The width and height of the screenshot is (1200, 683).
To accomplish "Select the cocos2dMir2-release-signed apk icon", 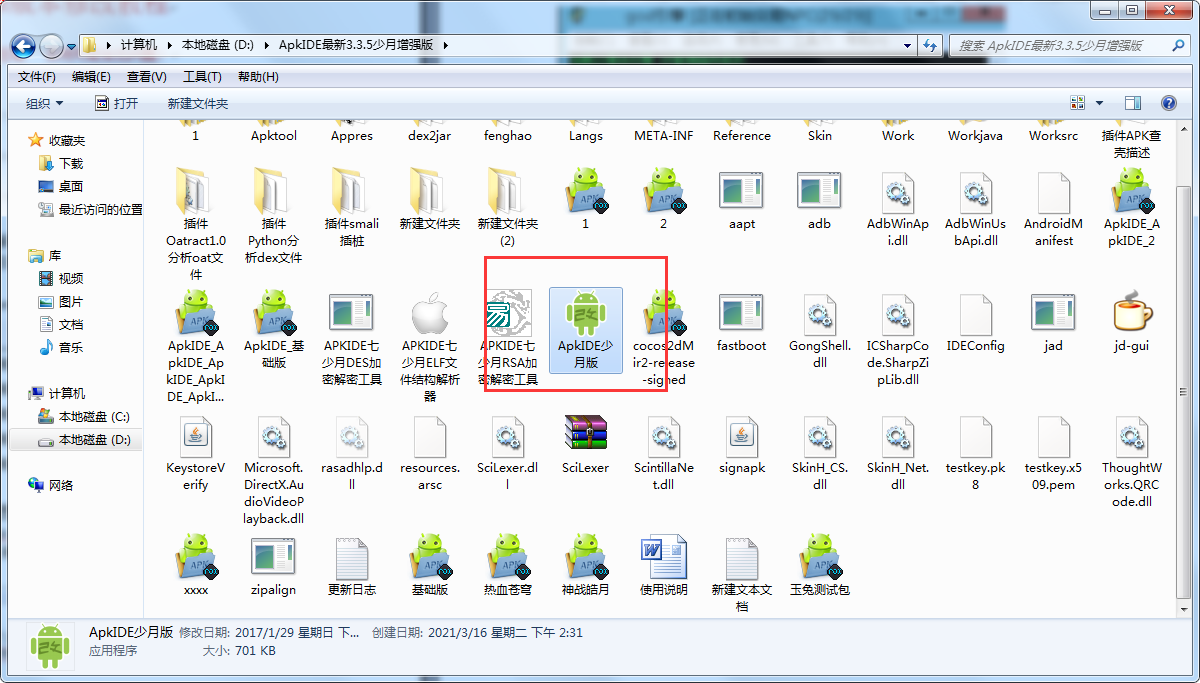I will (664, 314).
